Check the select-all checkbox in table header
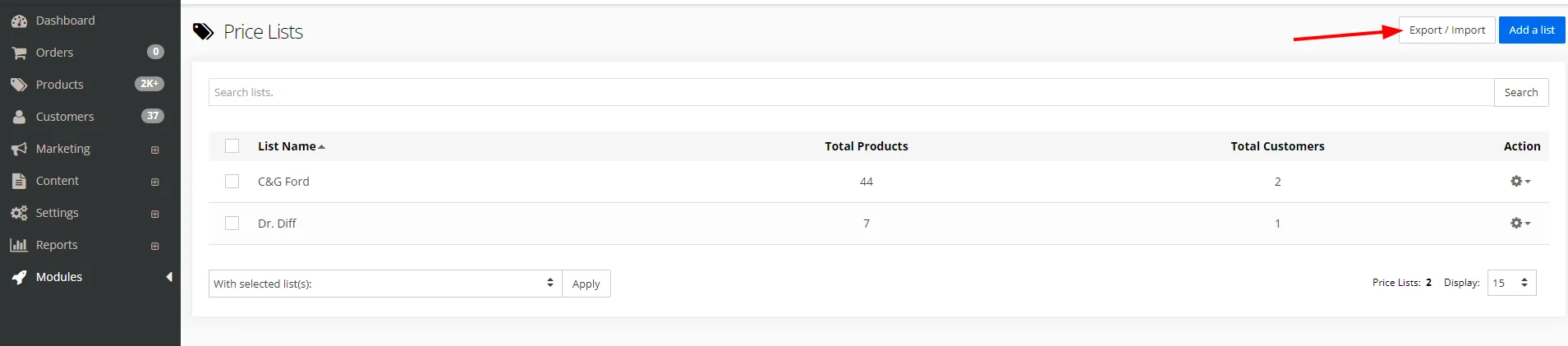Viewport: 1568px width, 346px height. [x=232, y=146]
